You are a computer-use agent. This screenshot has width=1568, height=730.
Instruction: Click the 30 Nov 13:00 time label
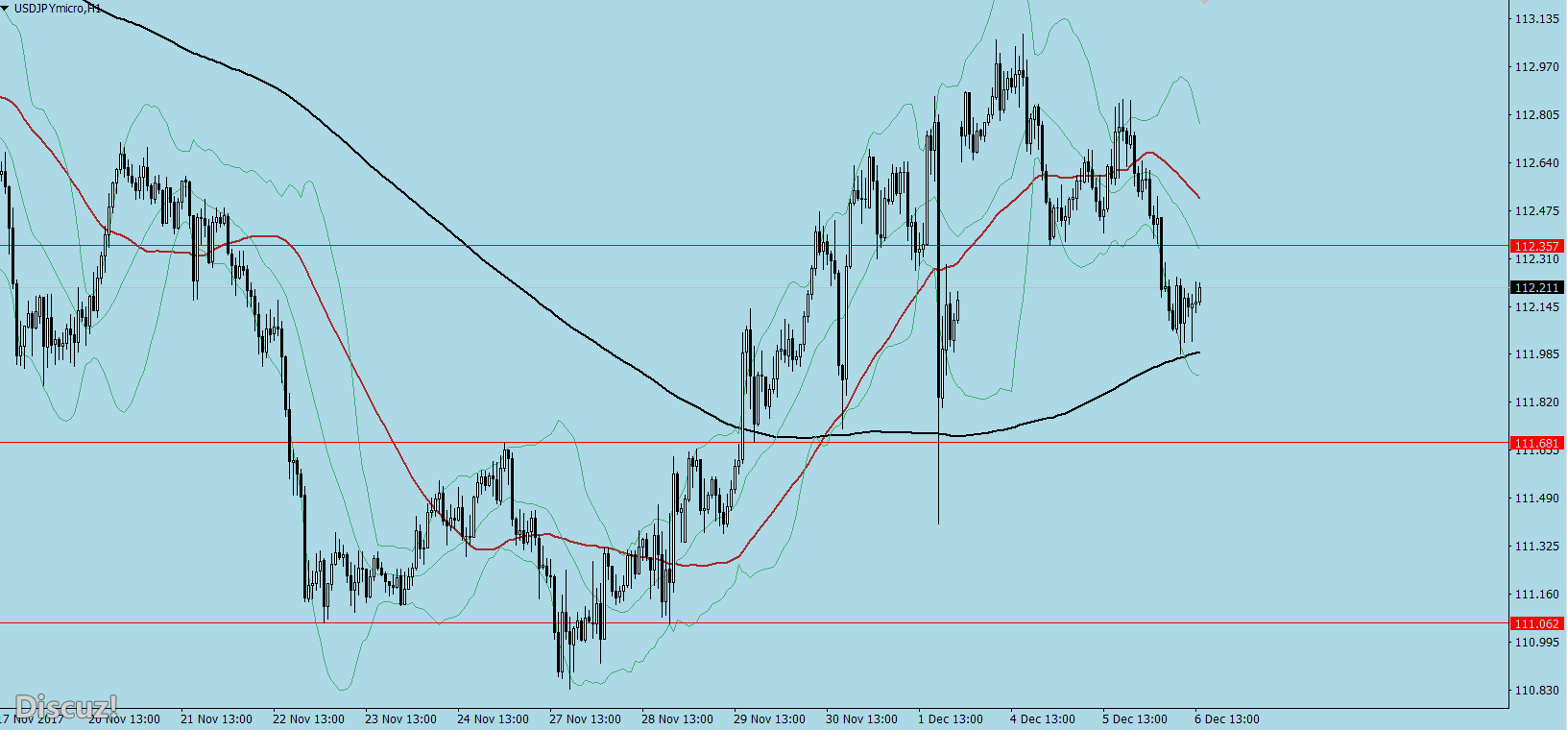click(x=861, y=718)
